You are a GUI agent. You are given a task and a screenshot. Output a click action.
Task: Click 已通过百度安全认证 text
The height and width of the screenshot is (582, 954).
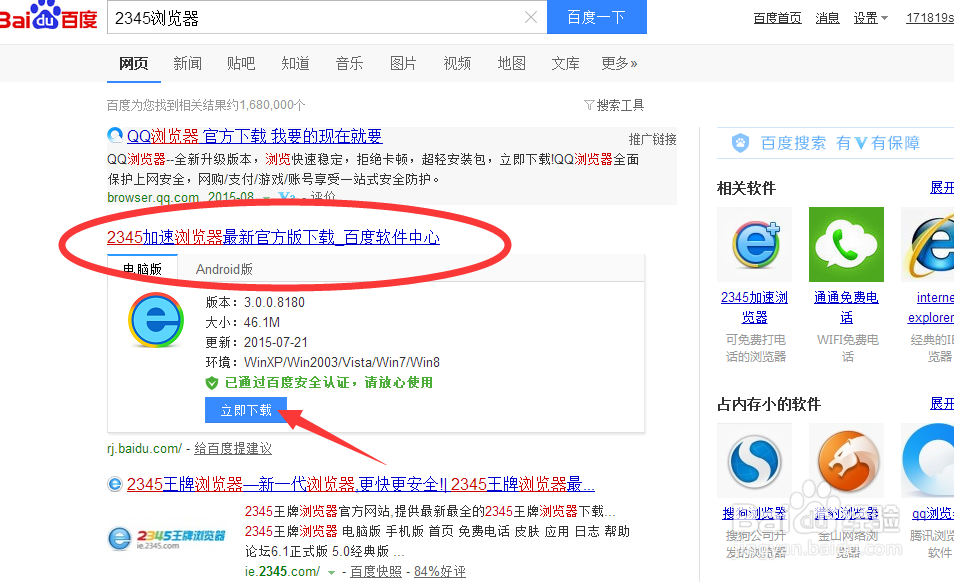click(x=329, y=383)
